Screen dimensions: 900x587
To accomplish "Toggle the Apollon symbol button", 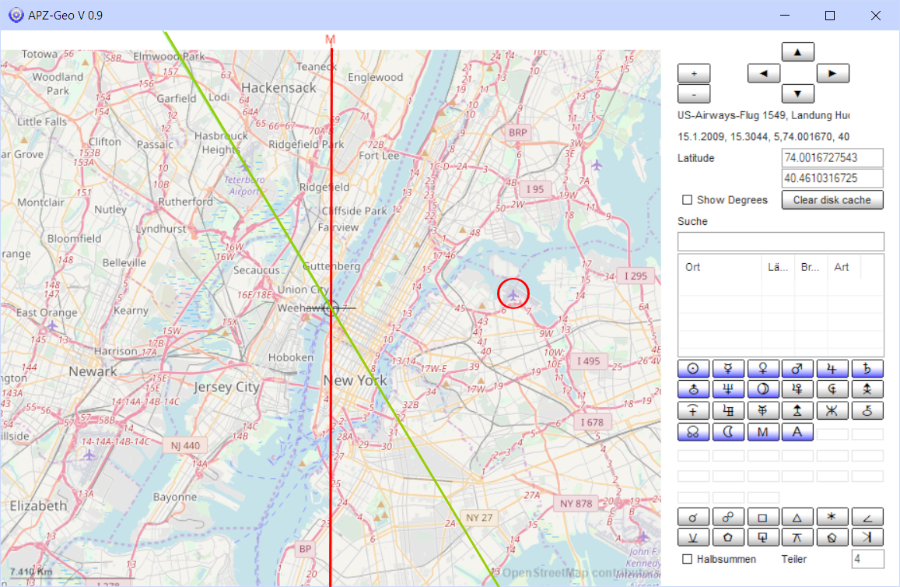I will click(728, 411).
